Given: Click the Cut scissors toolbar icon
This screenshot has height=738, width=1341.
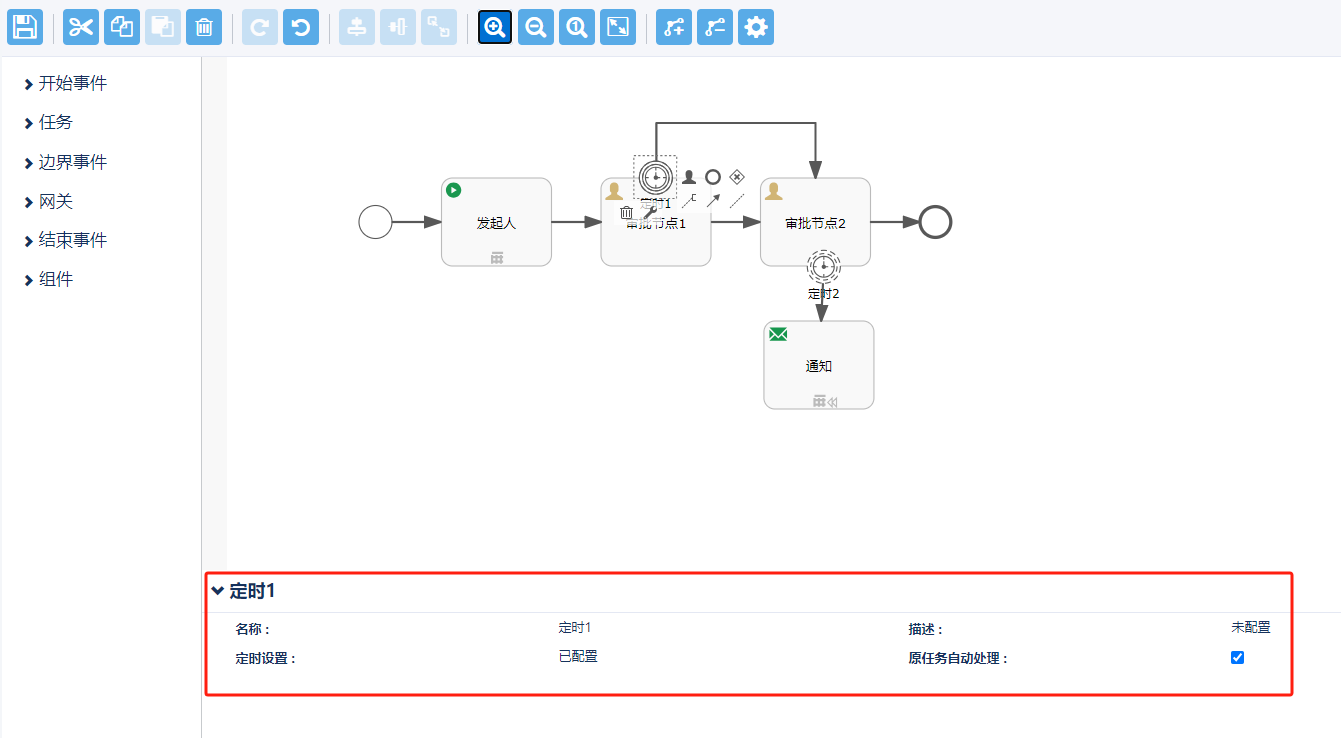Looking at the screenshot, I should pos(81,27).
